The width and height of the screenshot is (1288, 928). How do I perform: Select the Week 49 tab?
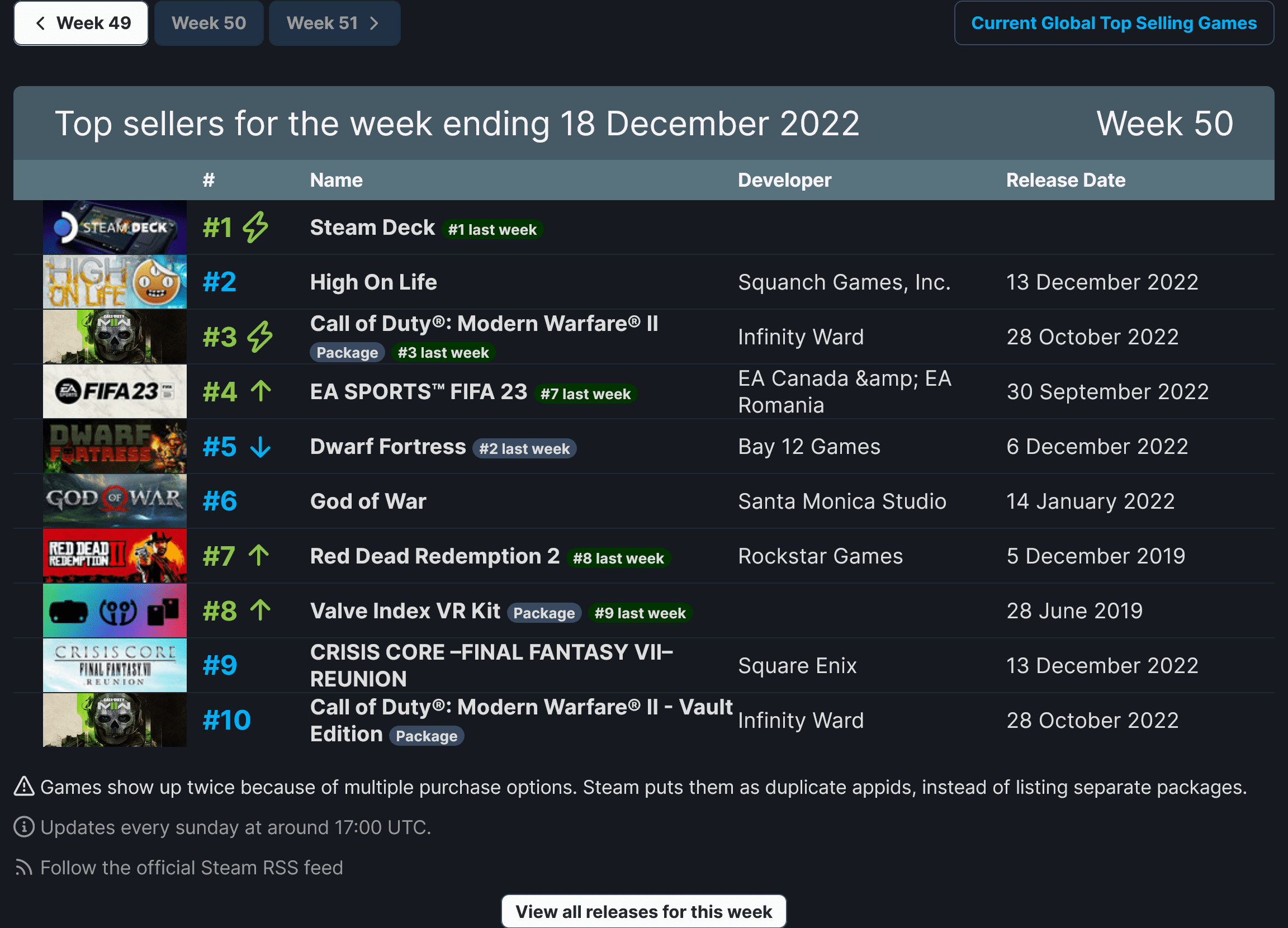click(81, 22)
